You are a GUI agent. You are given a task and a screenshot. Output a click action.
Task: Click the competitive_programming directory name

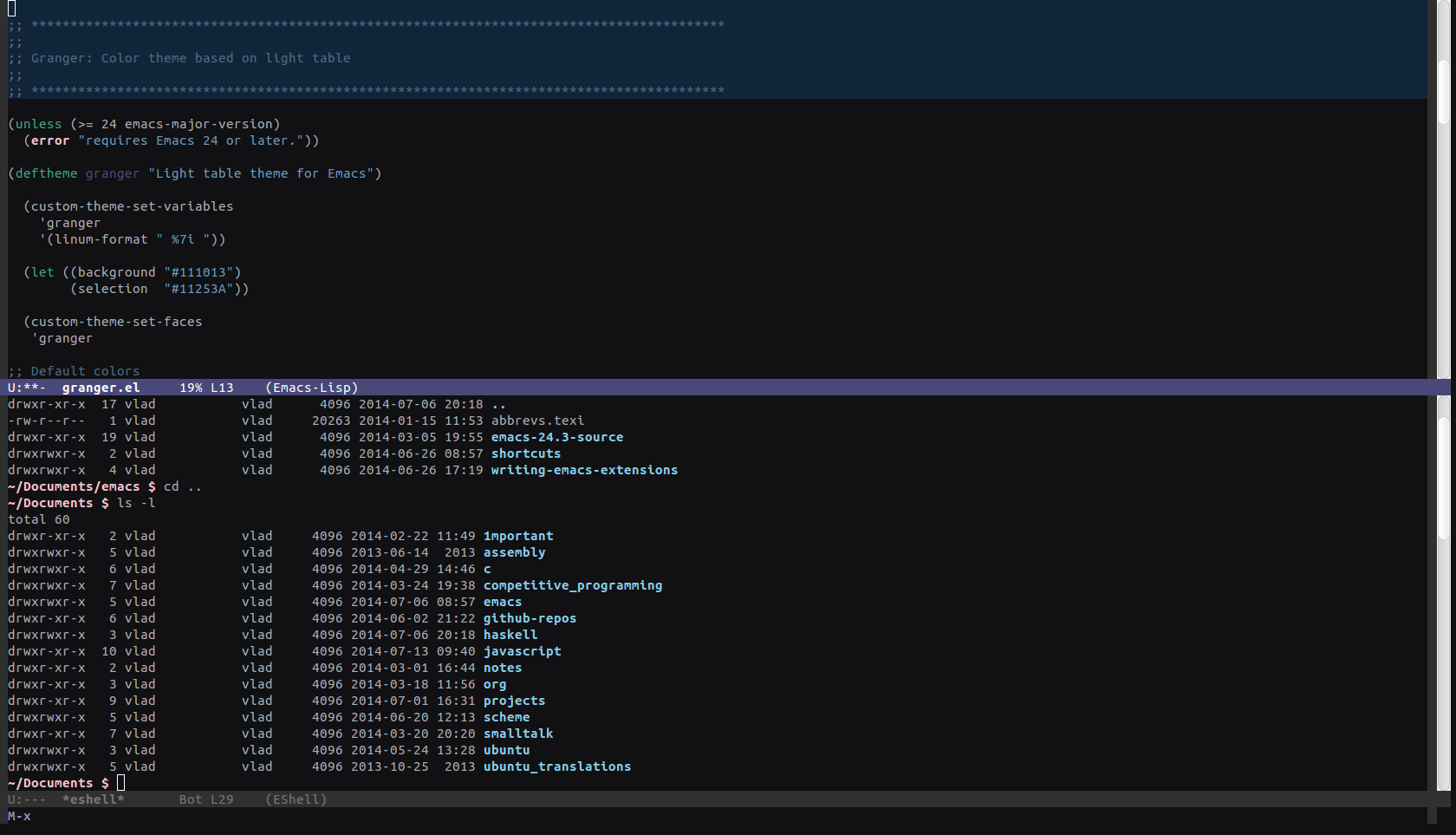click(x=573, y=585)
